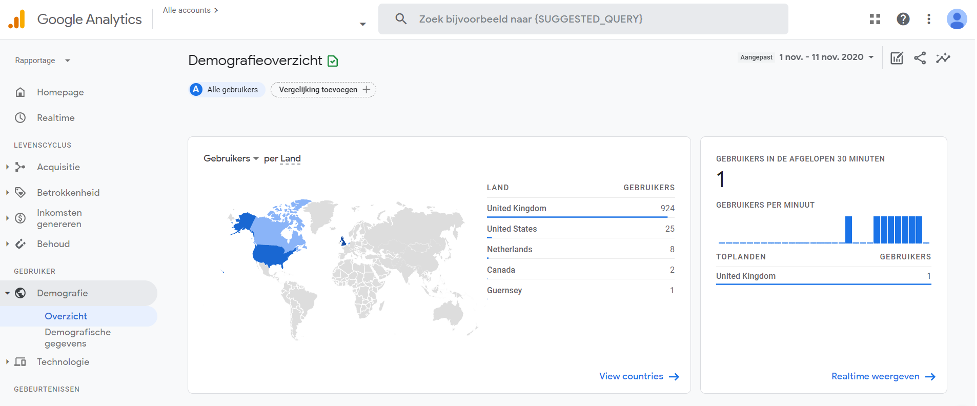Click the Guernsey table row
The image size is (977, 406).
[x=581, y=291]
